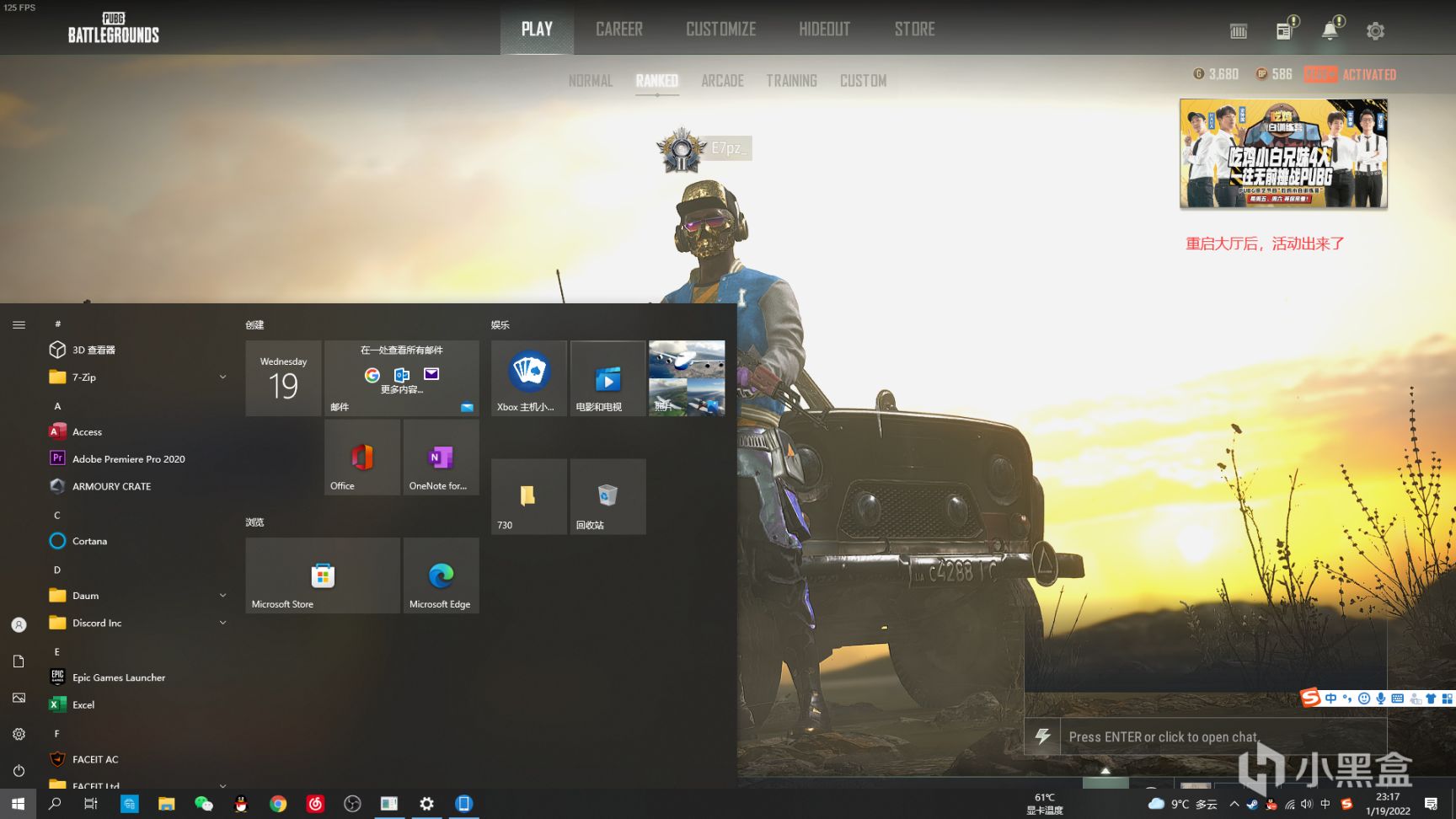Open the Mail tile
Viewport: 1456px width, 819px height.
[402, 378]
